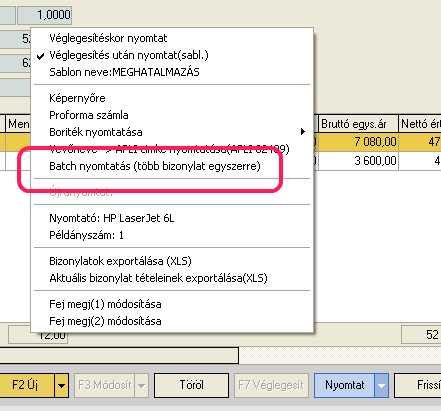The height and width of the screenshot is (411, 441).
Task: Click the F2 Új button
Action: pyautogui.click(x=25, y=385)
